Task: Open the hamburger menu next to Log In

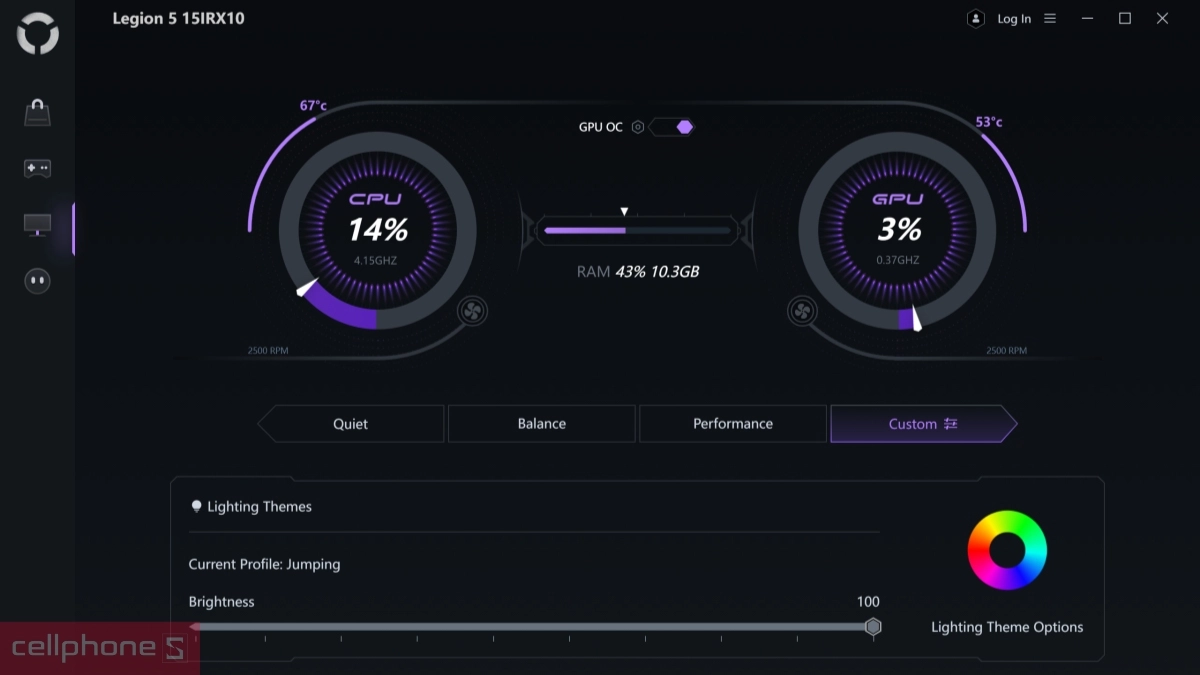Action: pos(1050,19)
